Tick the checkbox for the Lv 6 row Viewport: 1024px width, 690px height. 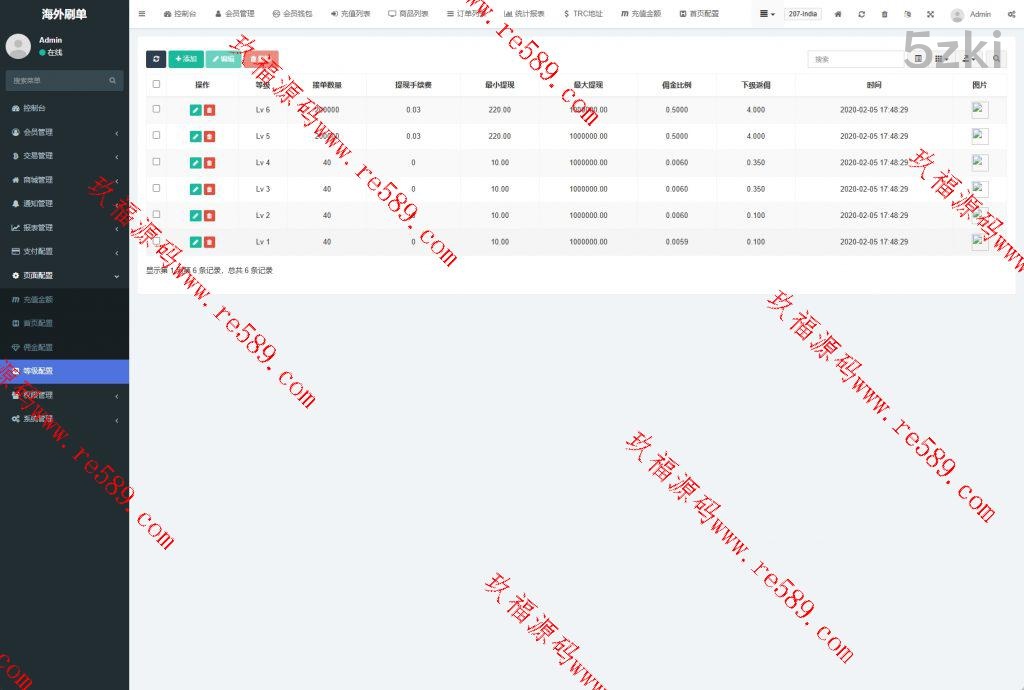tap(156, 109)
